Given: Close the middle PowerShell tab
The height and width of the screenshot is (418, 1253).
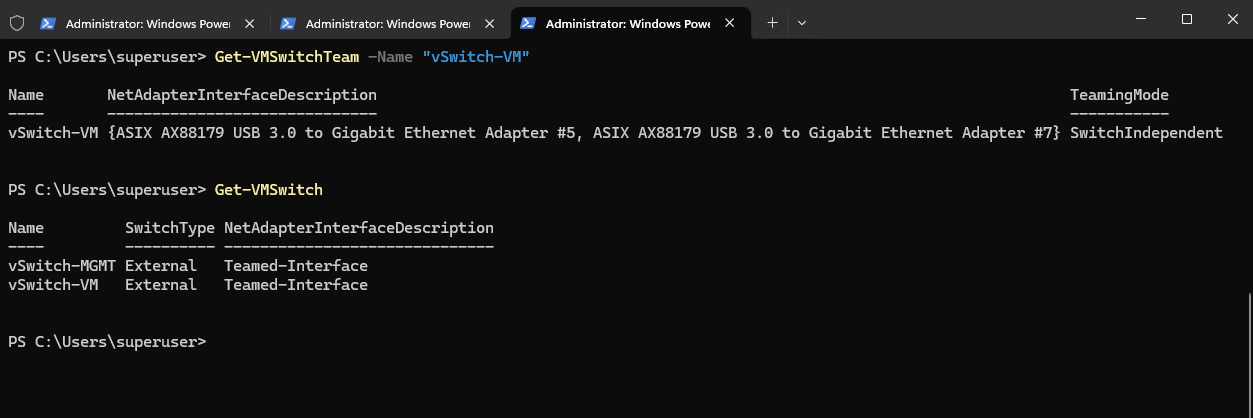Looking at the screenshot, I should pyautogui.click(x=489, y=22).
